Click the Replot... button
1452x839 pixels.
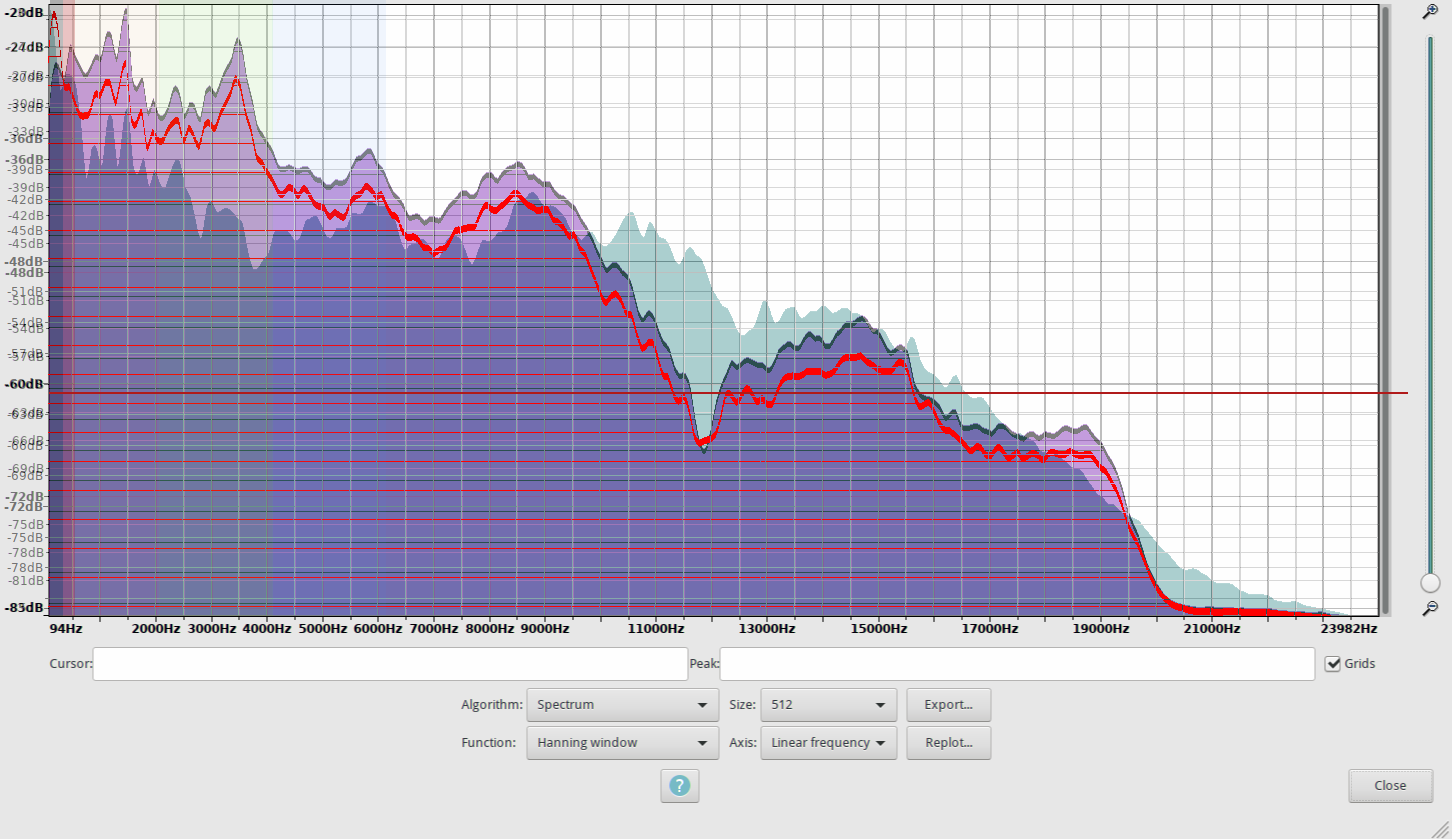click(x=948, y=743)
